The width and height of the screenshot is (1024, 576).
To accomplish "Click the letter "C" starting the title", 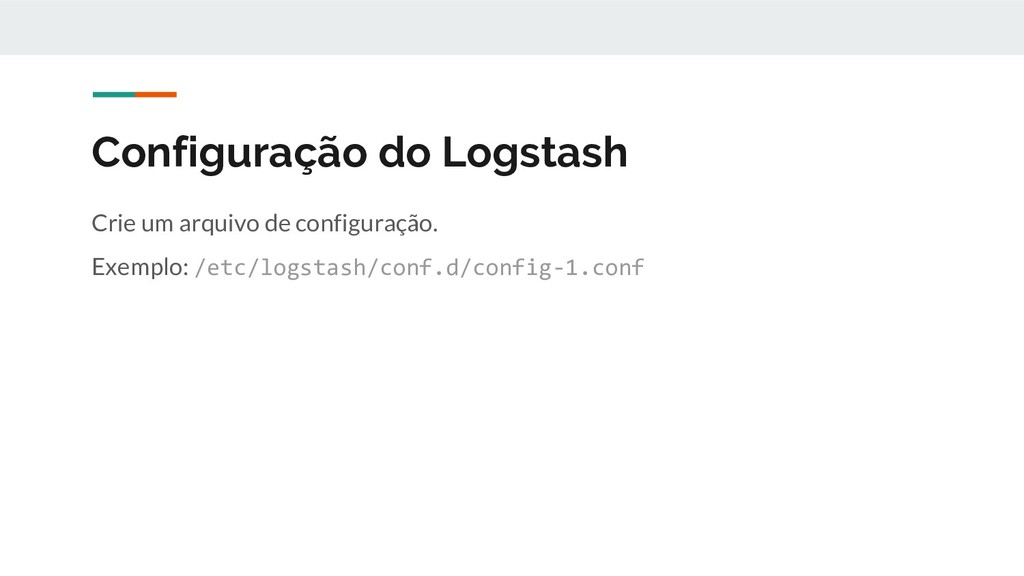I will click(107, 152).
